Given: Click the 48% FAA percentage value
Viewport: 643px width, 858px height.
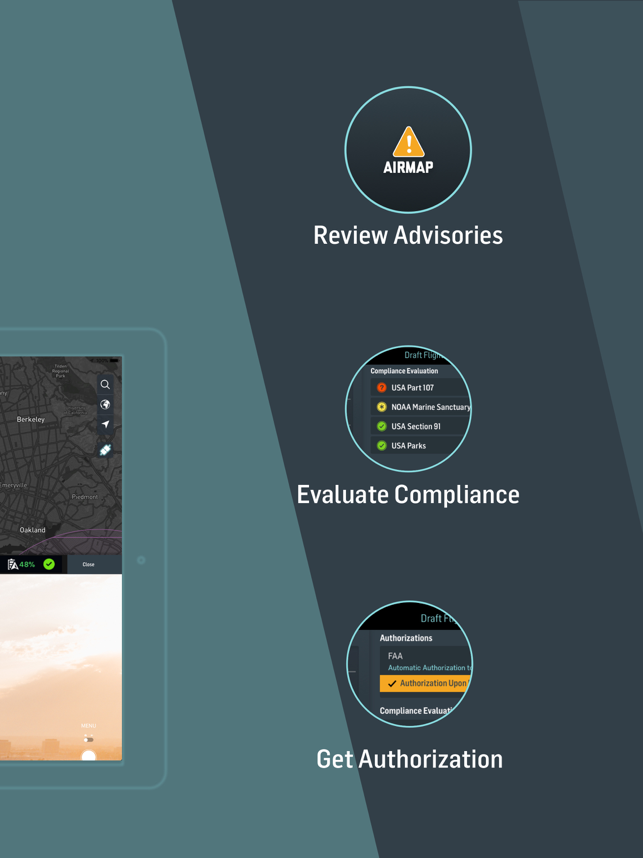Looking at the screenshot, I should tap(27, 564).
